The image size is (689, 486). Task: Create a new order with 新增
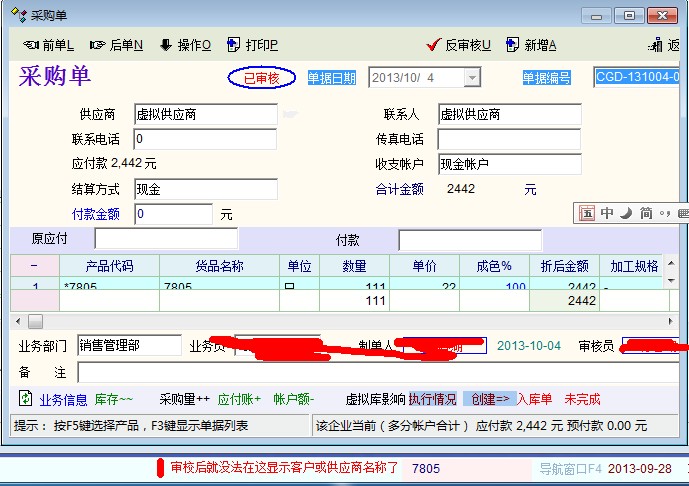tap(532, 45)
